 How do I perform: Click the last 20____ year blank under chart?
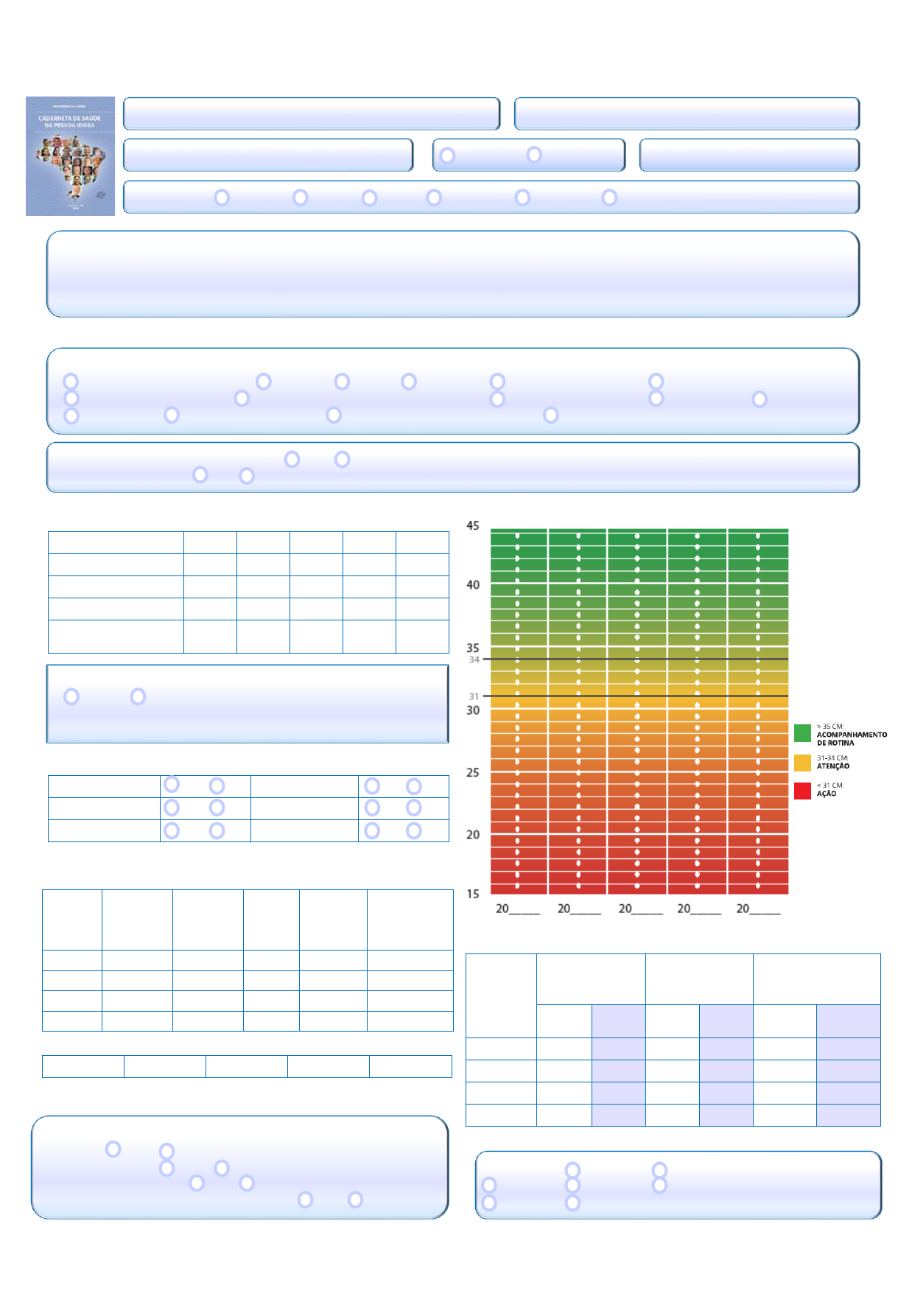[x=758, y=909]
